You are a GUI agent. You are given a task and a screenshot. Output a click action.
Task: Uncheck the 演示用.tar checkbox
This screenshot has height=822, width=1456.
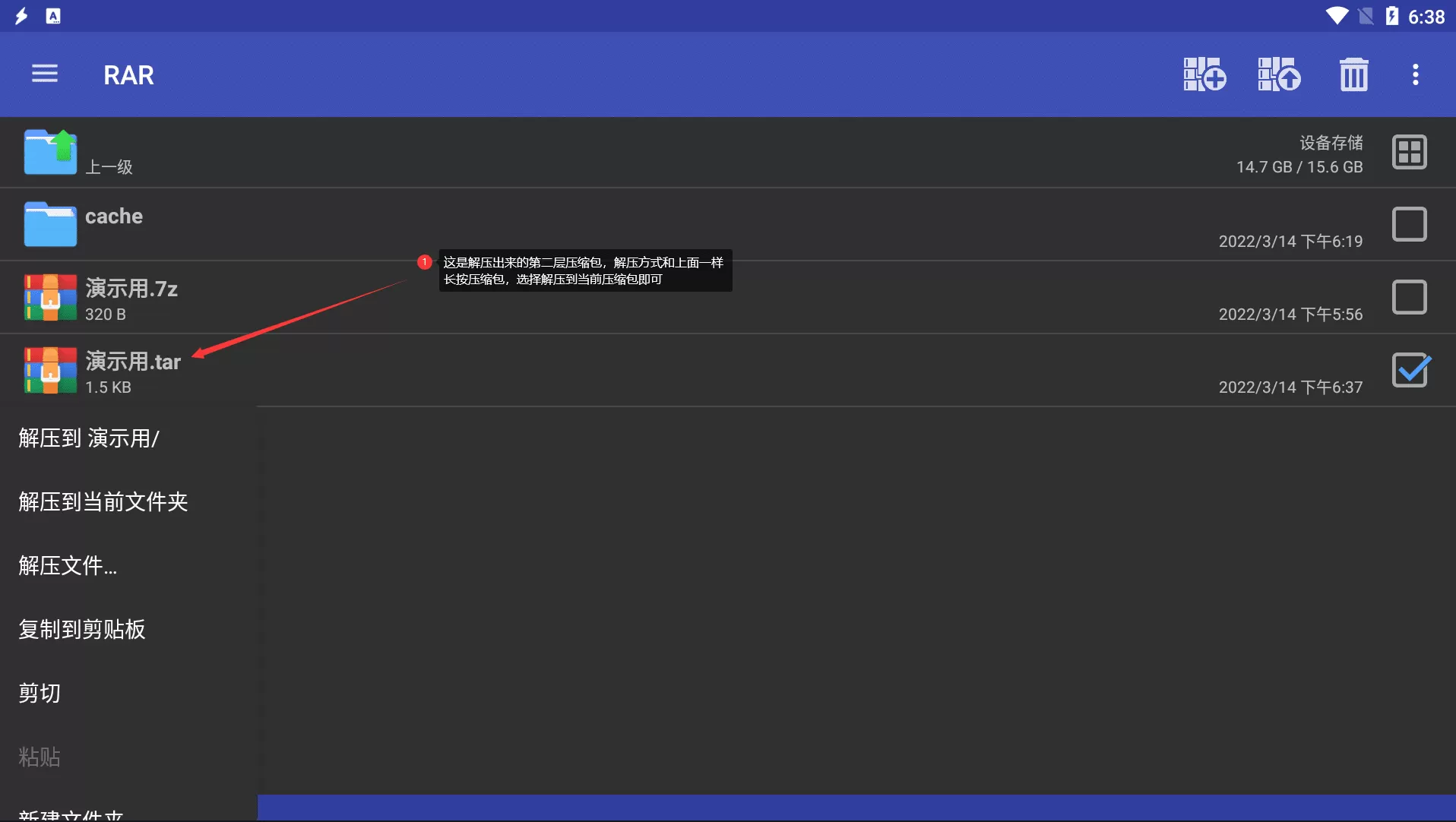click(1410, 371)
